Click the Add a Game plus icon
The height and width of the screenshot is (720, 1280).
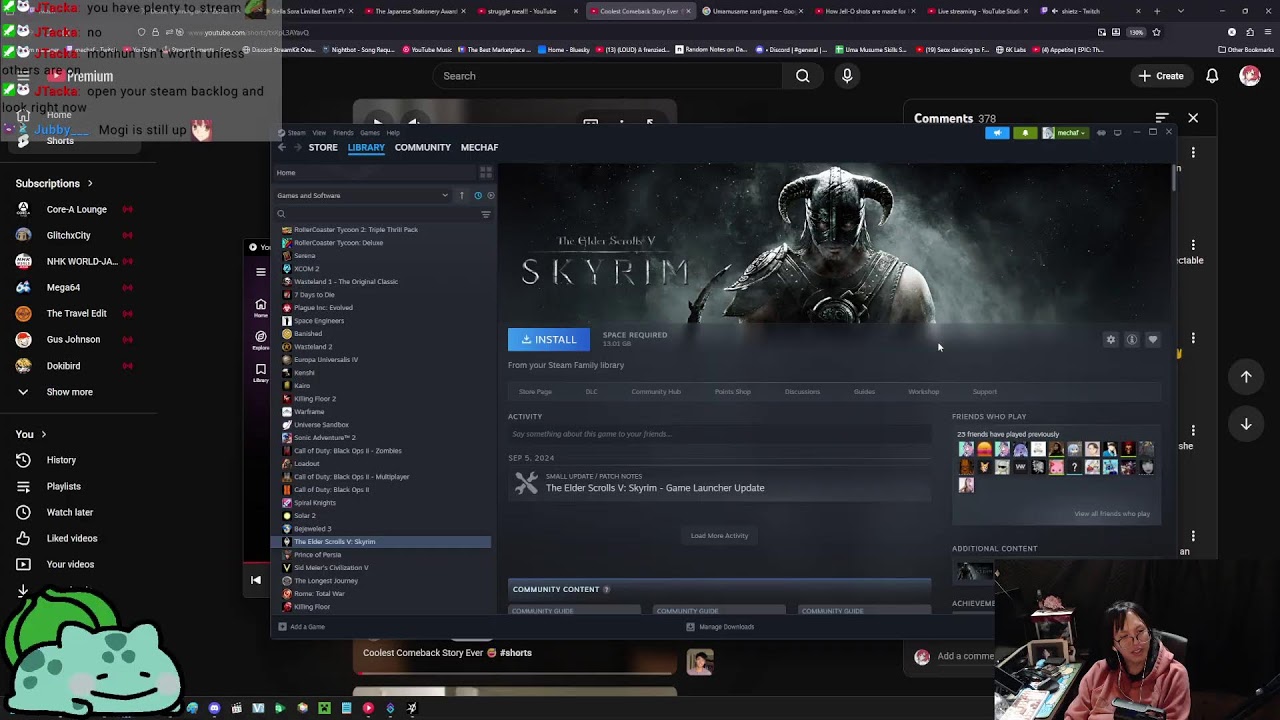click(282, 627)
